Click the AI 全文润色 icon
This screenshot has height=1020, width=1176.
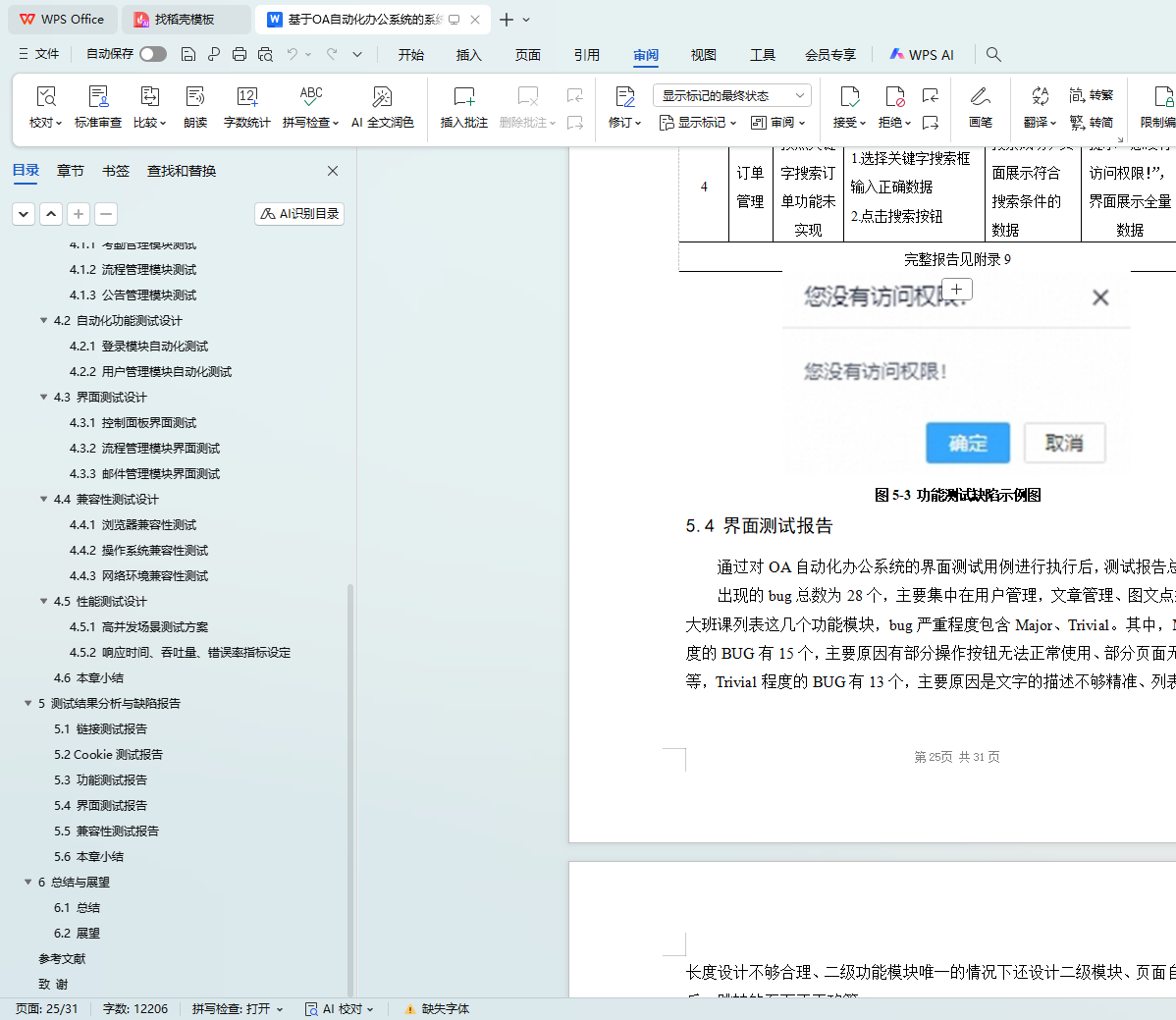tap(382, 97)
